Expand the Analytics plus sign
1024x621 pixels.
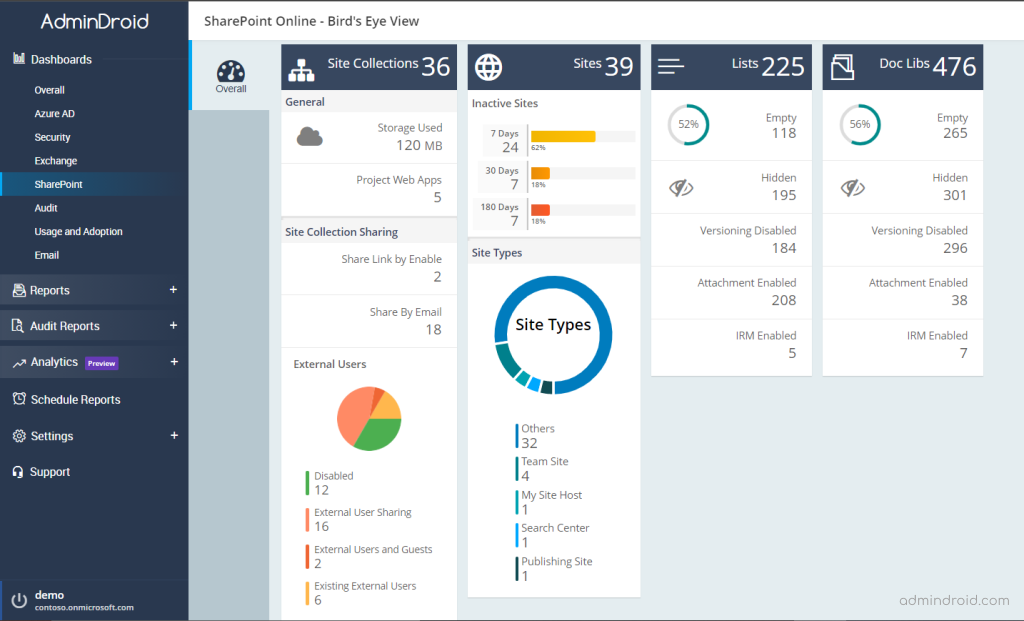tap(174, 361)
